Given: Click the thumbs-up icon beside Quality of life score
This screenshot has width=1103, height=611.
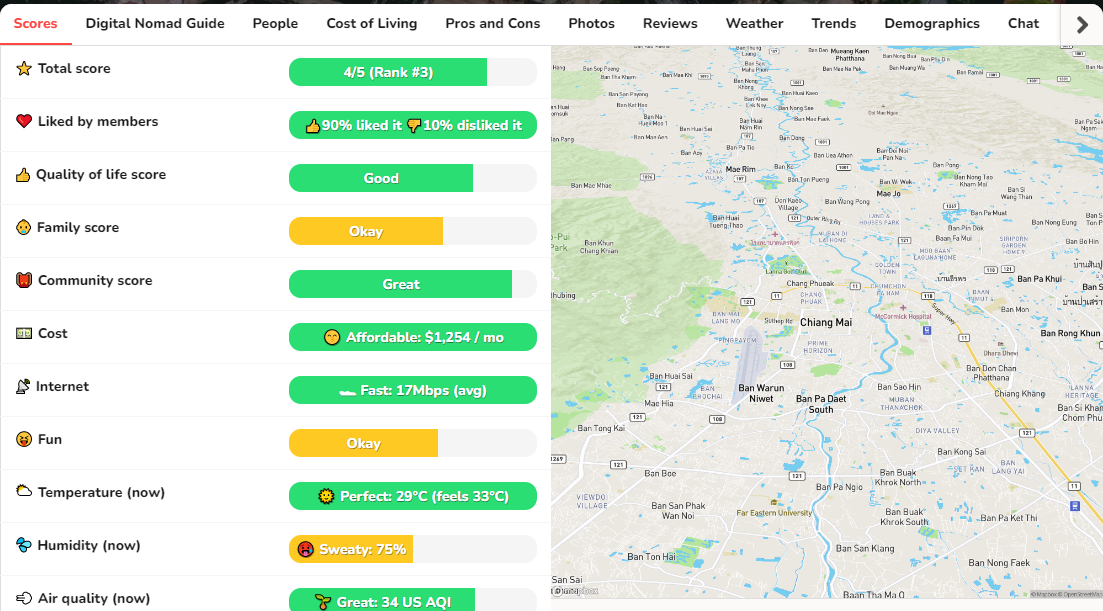Looking at the screenshot, I should 23,174.
